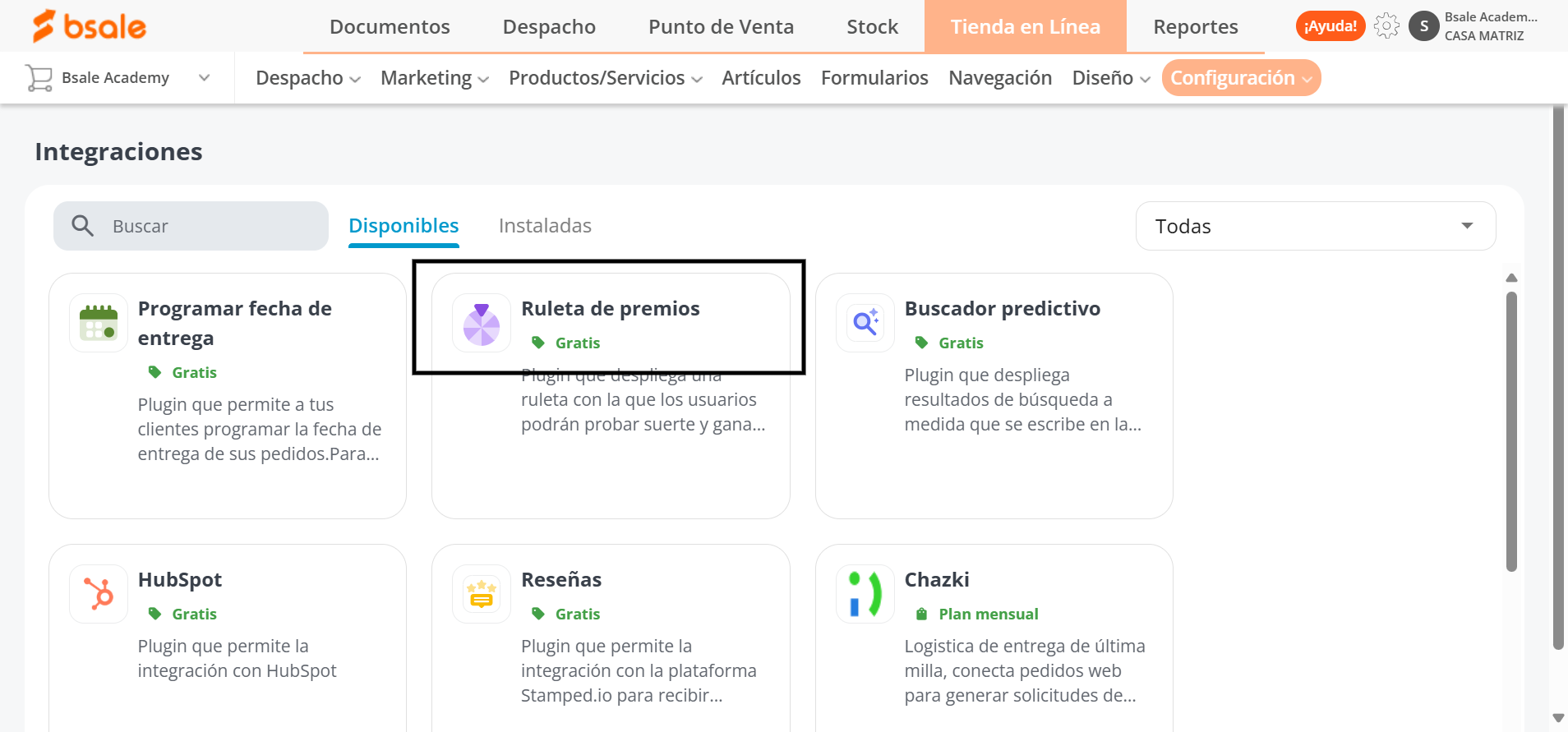Open the Ruleta de premios title
Image resolution: width=1568 pixels, height=732 pixels.
coord(611,309)
